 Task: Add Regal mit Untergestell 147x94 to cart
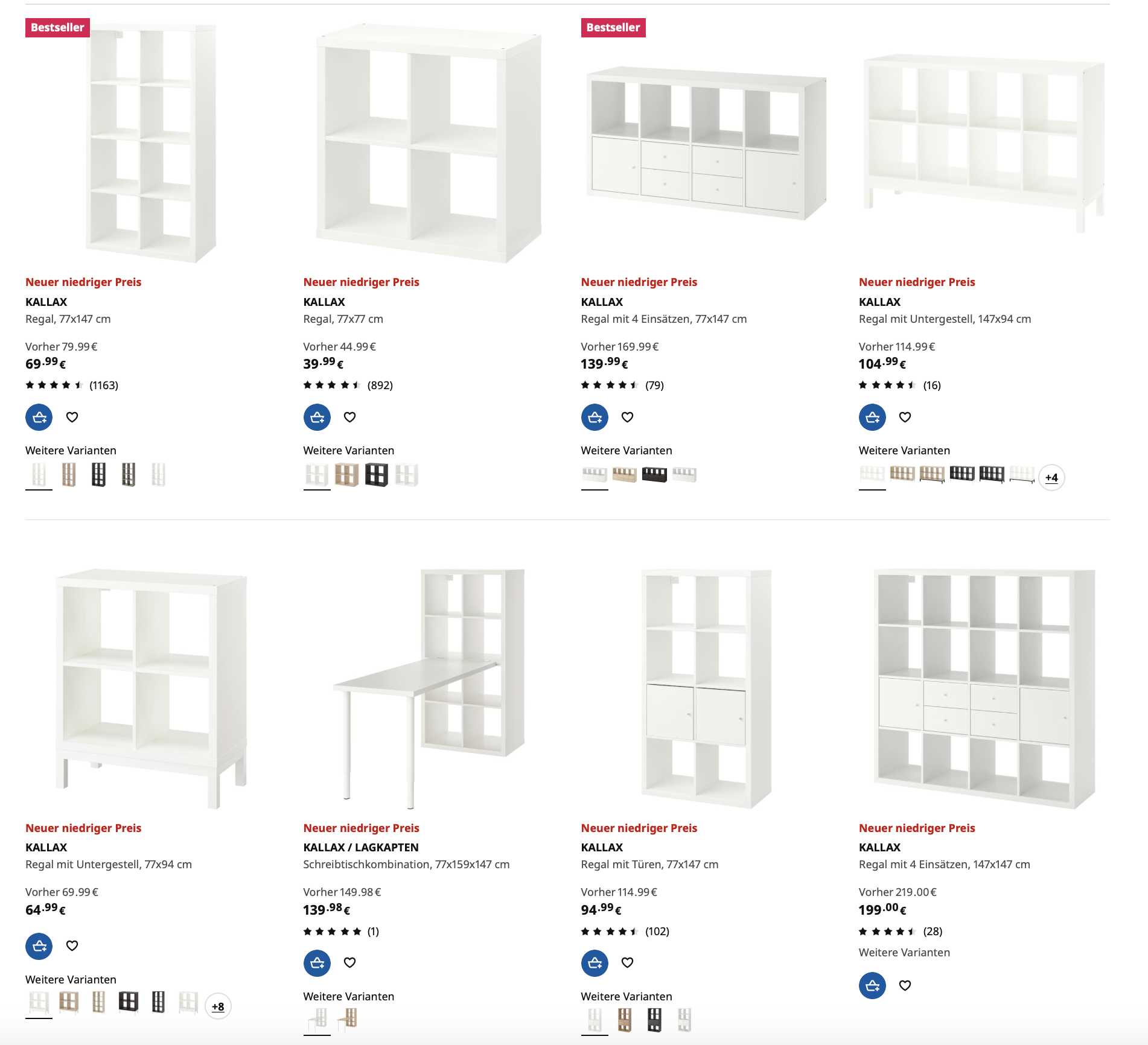click(x=872, y=417)
